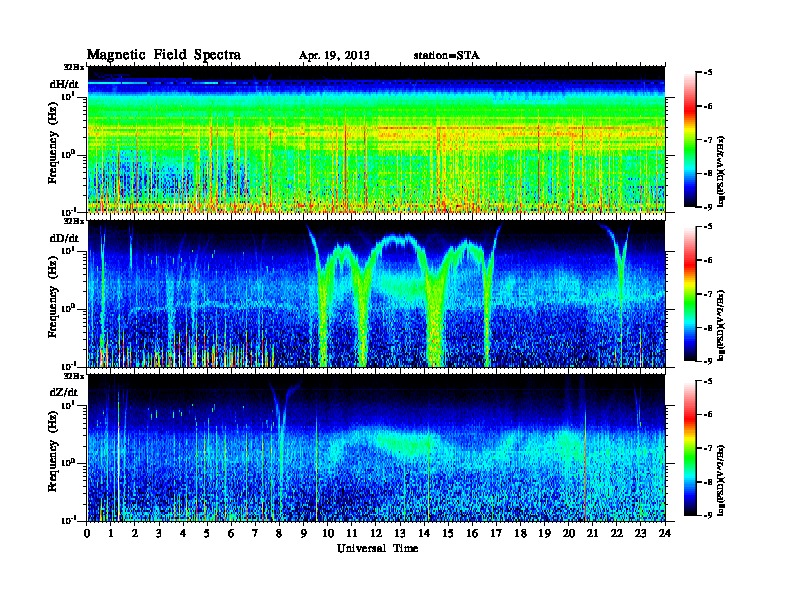This screenshot has height=612, width=792.
Task: Click hour tick label "18" on time axis
Action: click(520, 533)
